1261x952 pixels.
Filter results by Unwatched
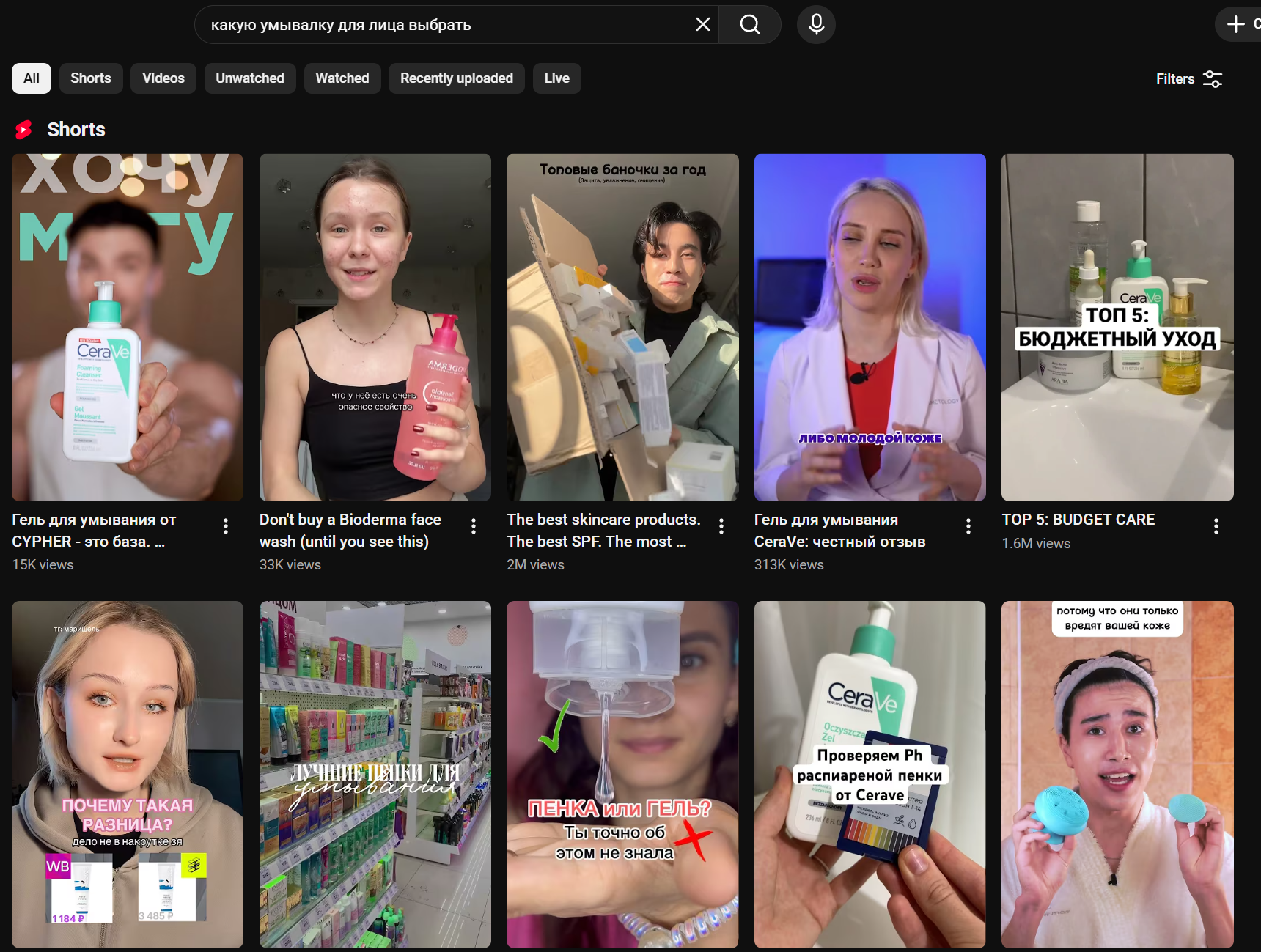250,78
